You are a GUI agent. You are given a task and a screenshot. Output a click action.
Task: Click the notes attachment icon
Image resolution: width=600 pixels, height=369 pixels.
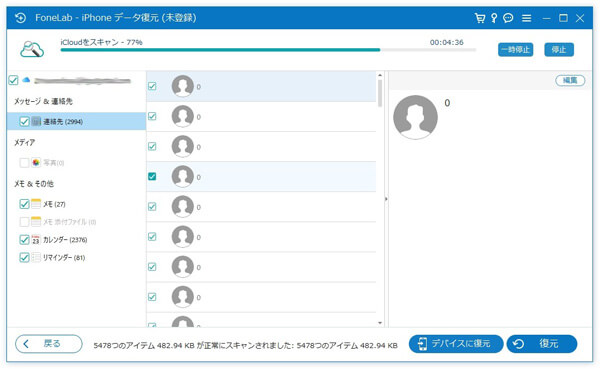(36, 222)
